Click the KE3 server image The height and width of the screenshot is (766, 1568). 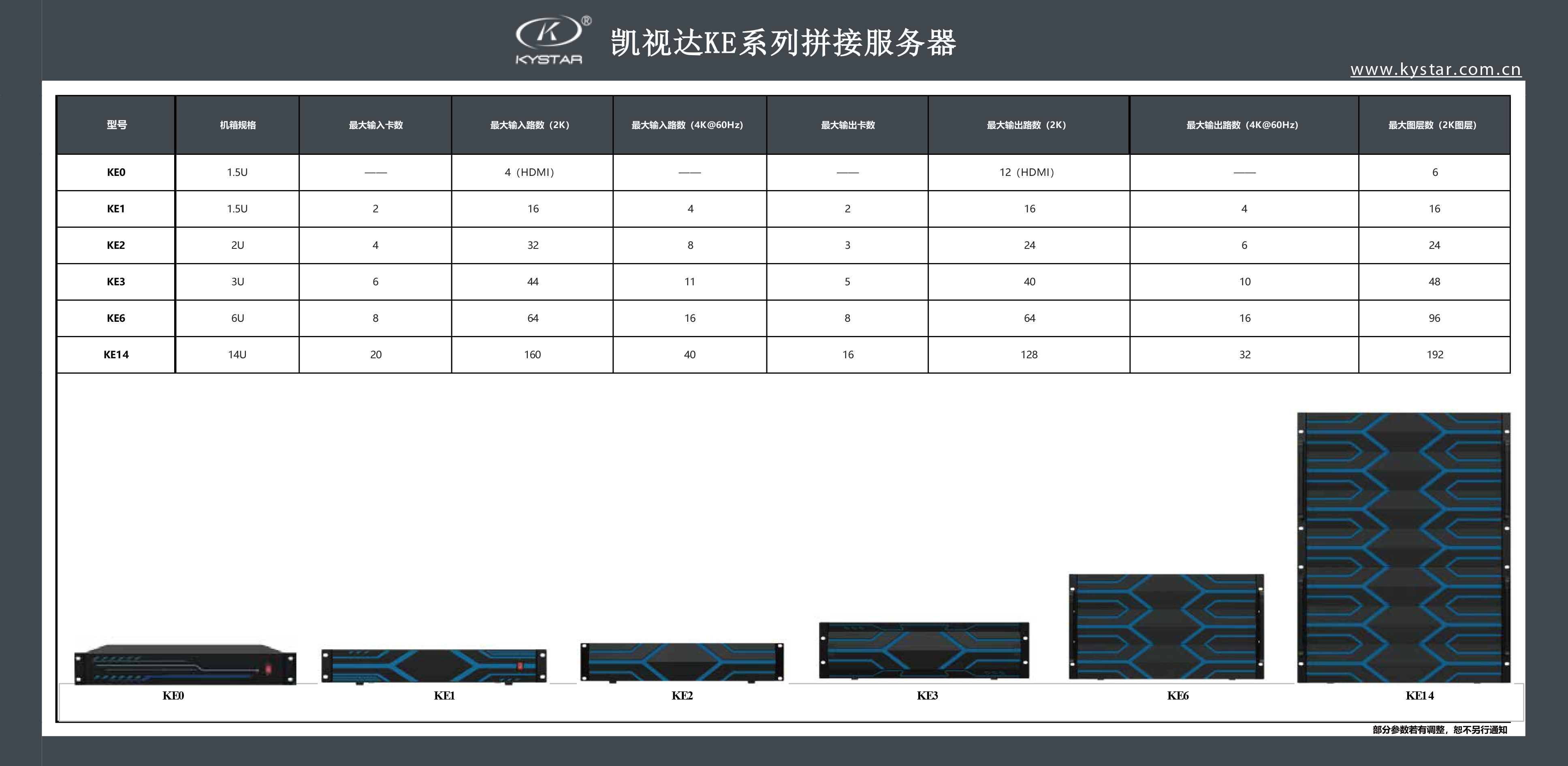(924, 650)
